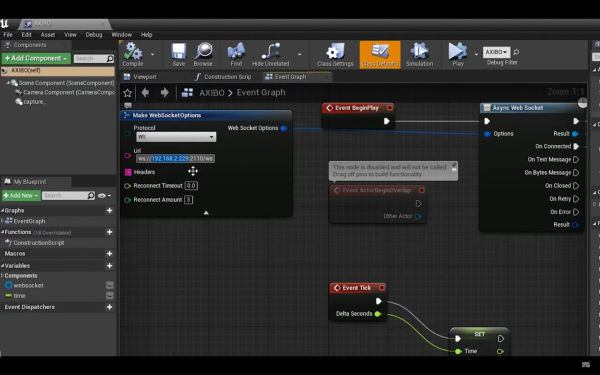Collapse the Functions section
The image size is (600, 375).
coord(2,232)
